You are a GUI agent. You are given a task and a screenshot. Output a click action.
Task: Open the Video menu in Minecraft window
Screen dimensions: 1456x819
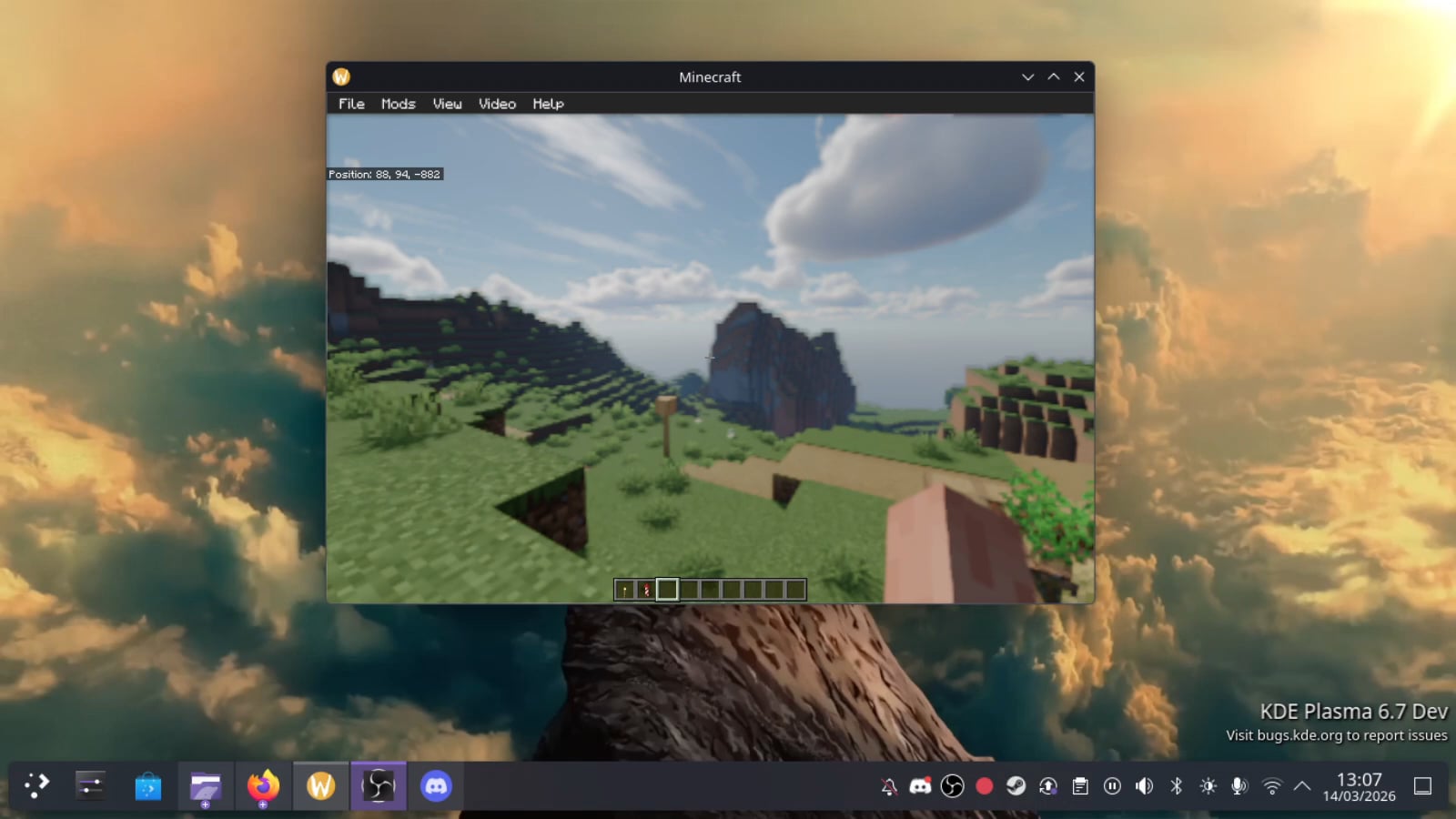[497, 104]
